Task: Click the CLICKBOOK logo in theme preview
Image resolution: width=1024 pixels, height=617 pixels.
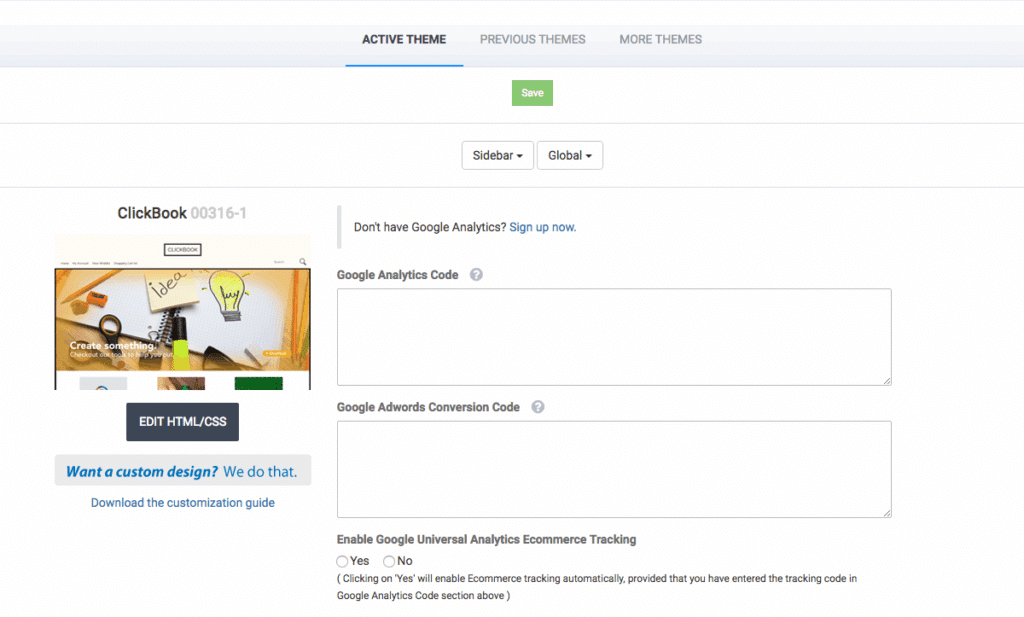Action: tap(183, 249)
